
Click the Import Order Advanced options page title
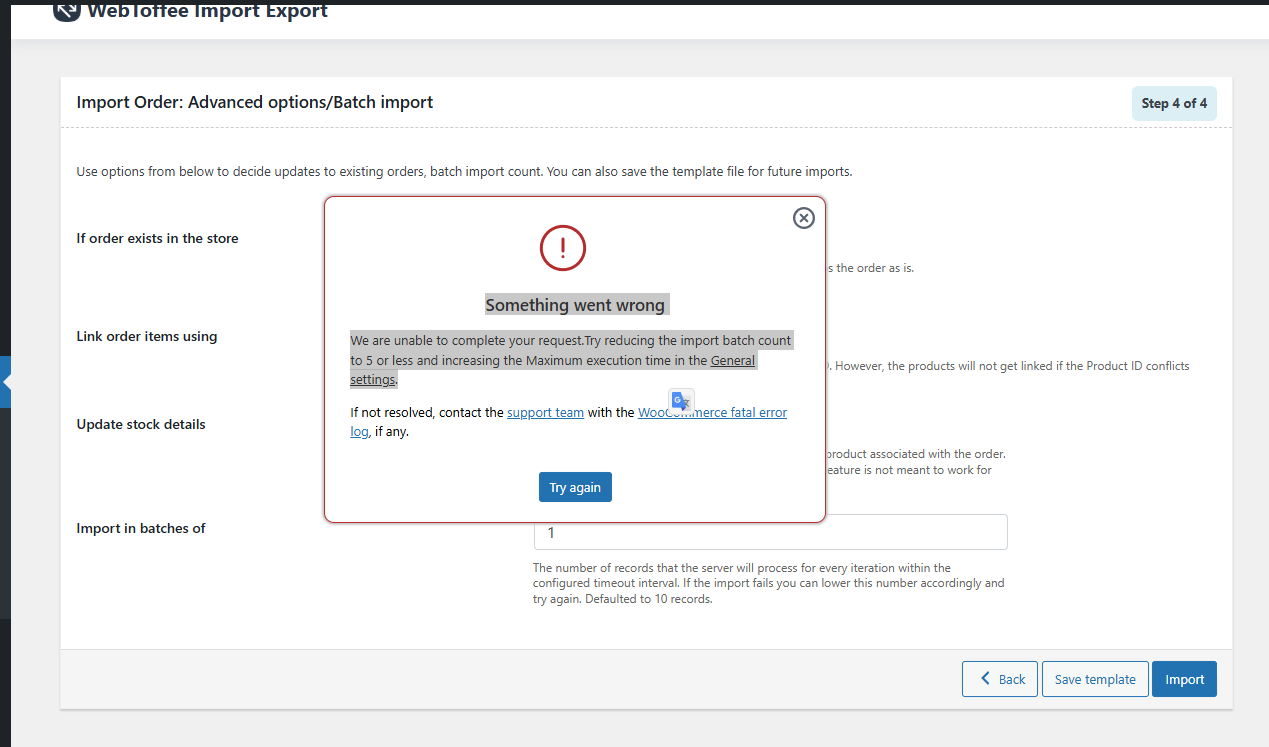[x=255, y=102]
